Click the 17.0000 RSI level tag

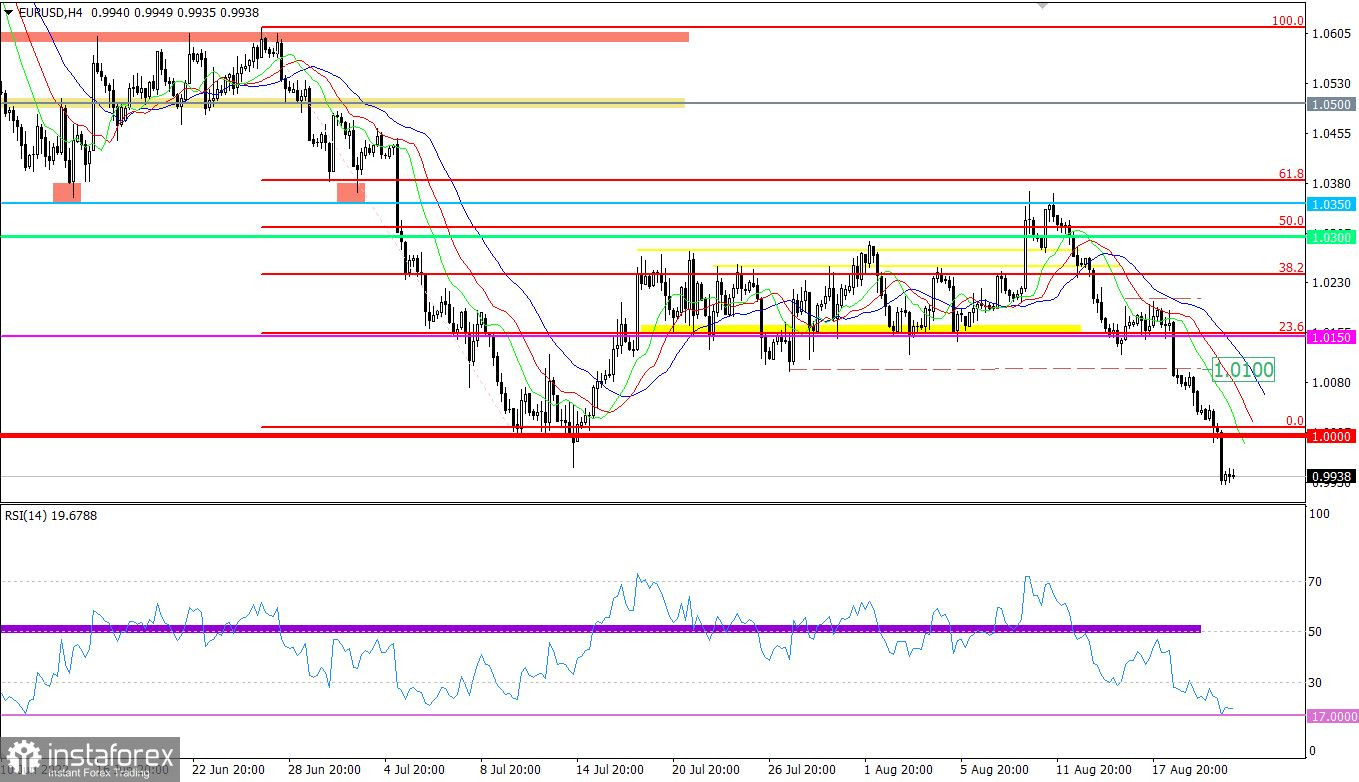[1333, 716]
